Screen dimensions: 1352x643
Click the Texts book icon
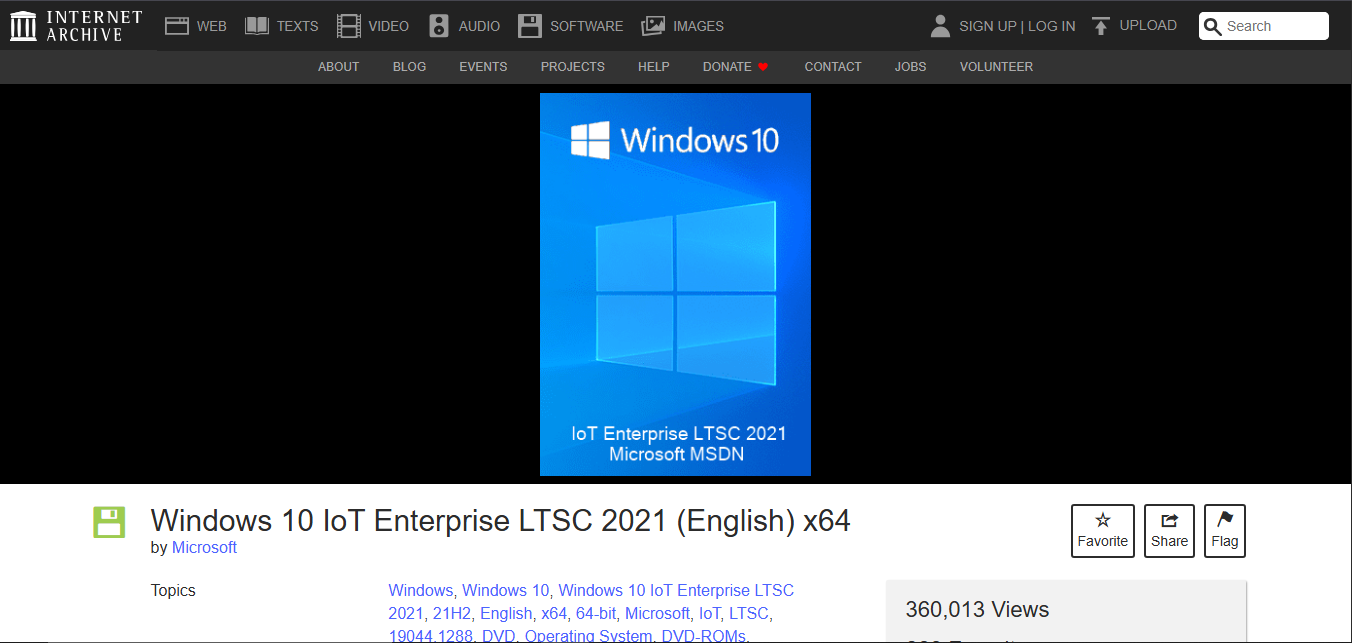(x=257, y=26)
